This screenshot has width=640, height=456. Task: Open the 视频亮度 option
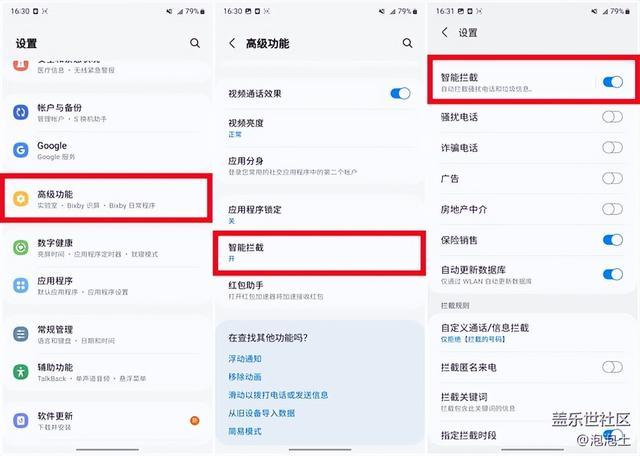click(320, 128)
